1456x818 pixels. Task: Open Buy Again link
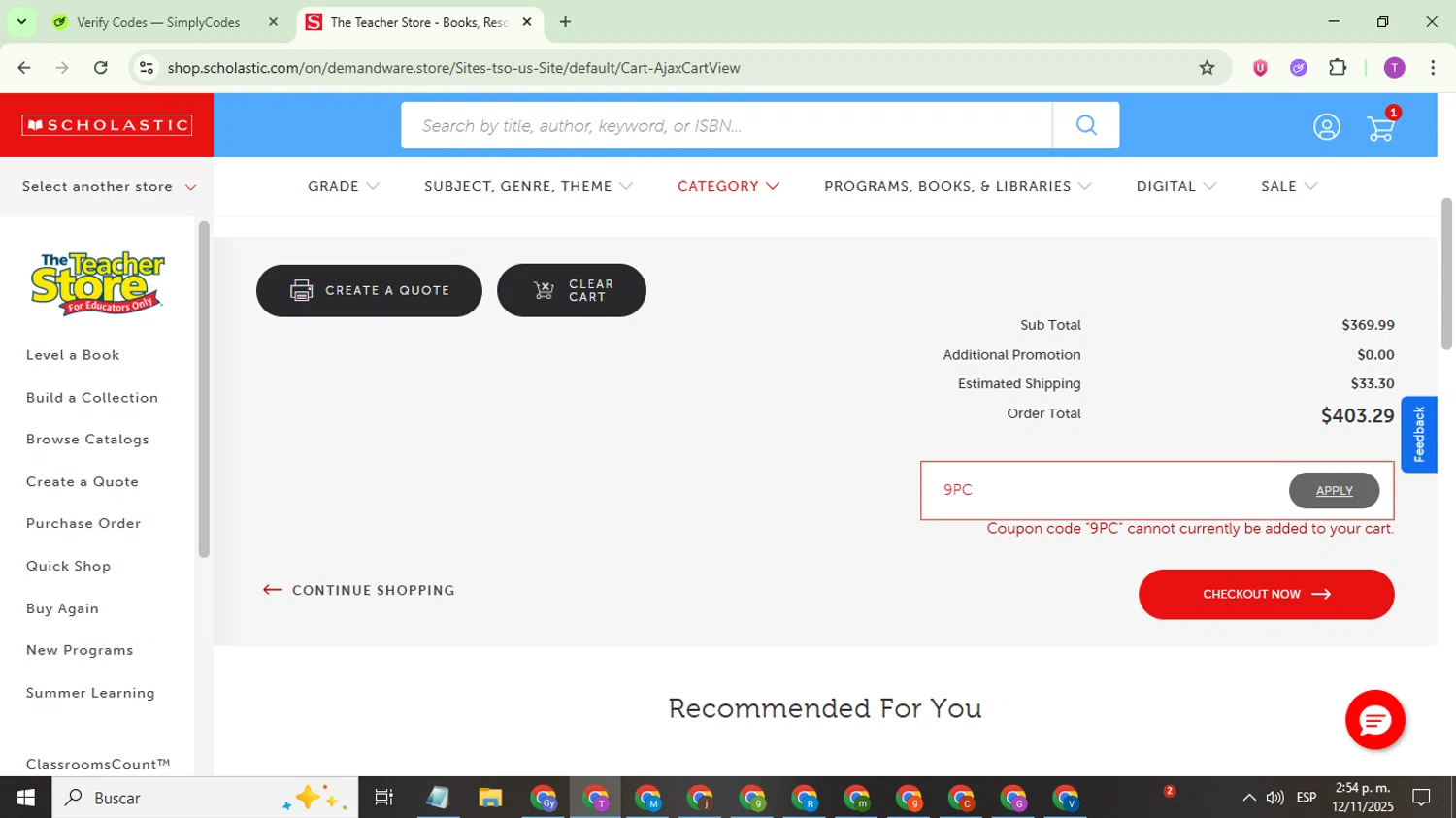[62, 609]
